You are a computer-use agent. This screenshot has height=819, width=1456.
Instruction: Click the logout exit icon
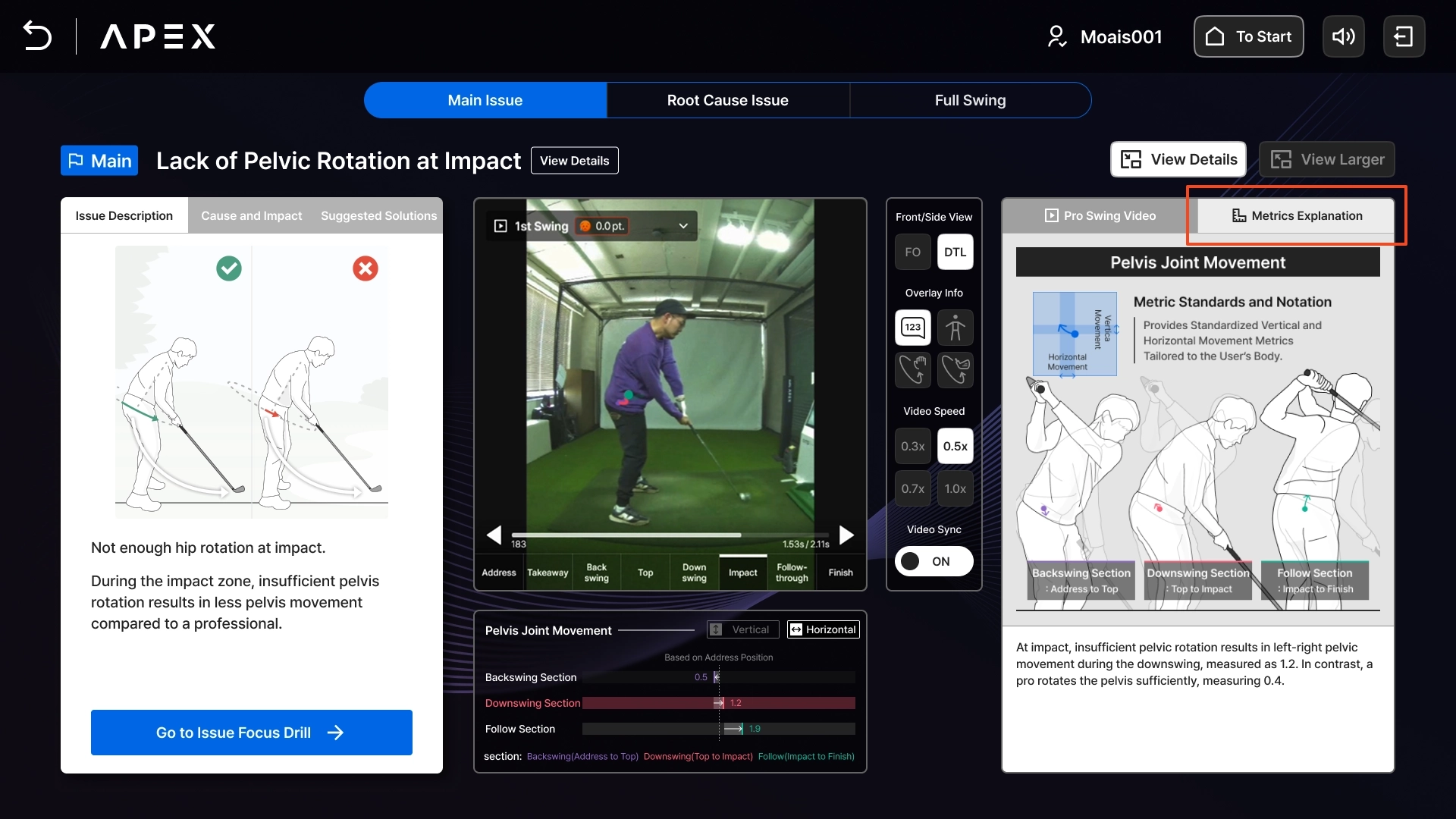(x=1404, y=36)
